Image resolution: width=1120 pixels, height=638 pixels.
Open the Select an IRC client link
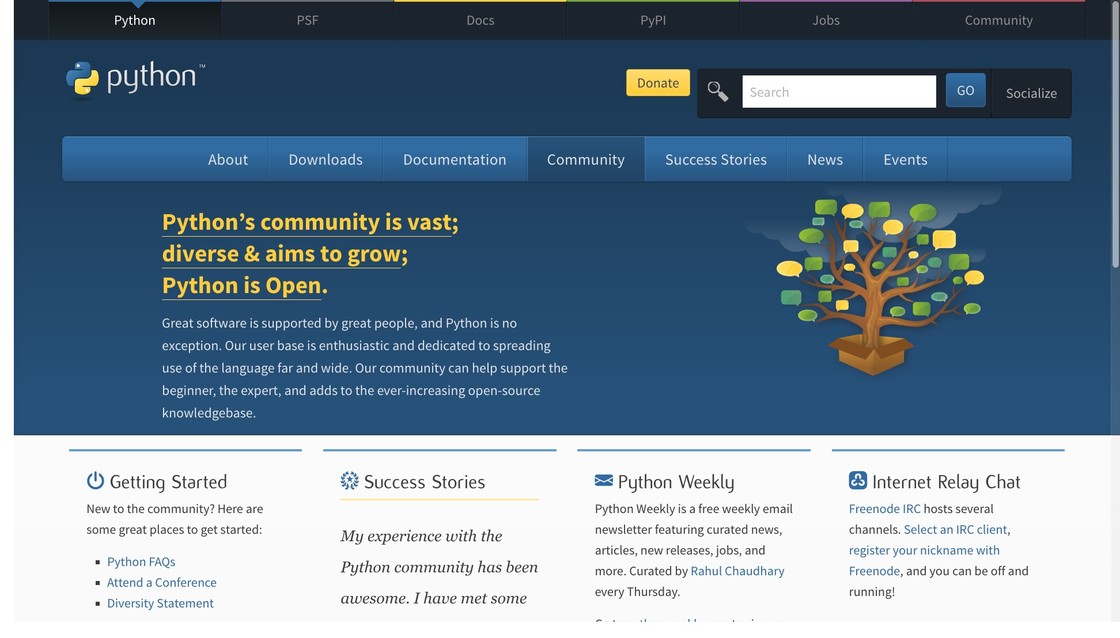click(x=955, y=529)
